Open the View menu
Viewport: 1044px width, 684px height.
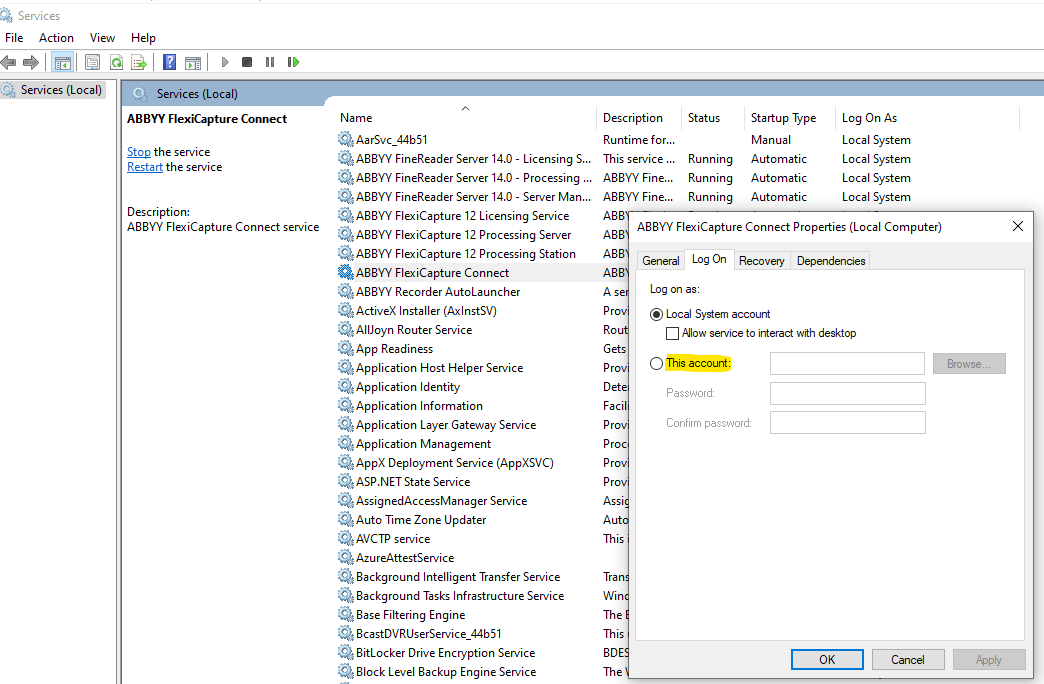click(x=102, y=38)
